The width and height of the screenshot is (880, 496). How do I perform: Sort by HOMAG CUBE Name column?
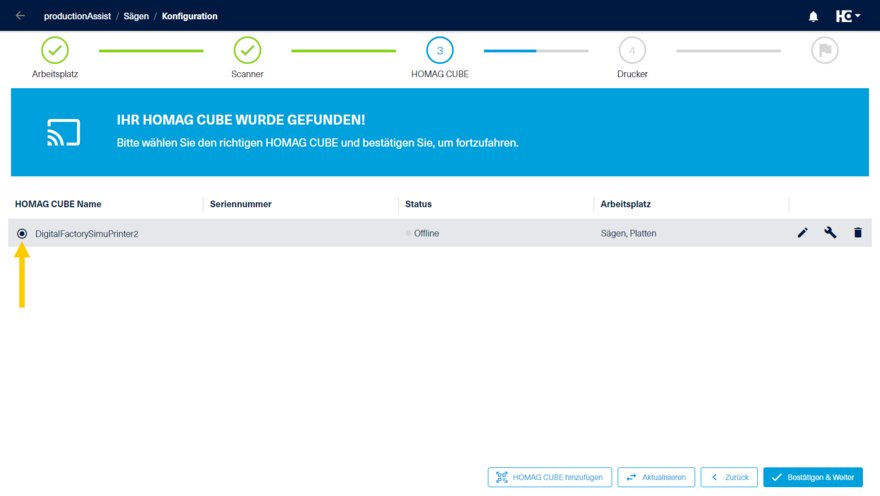click(x=58, y=204)
